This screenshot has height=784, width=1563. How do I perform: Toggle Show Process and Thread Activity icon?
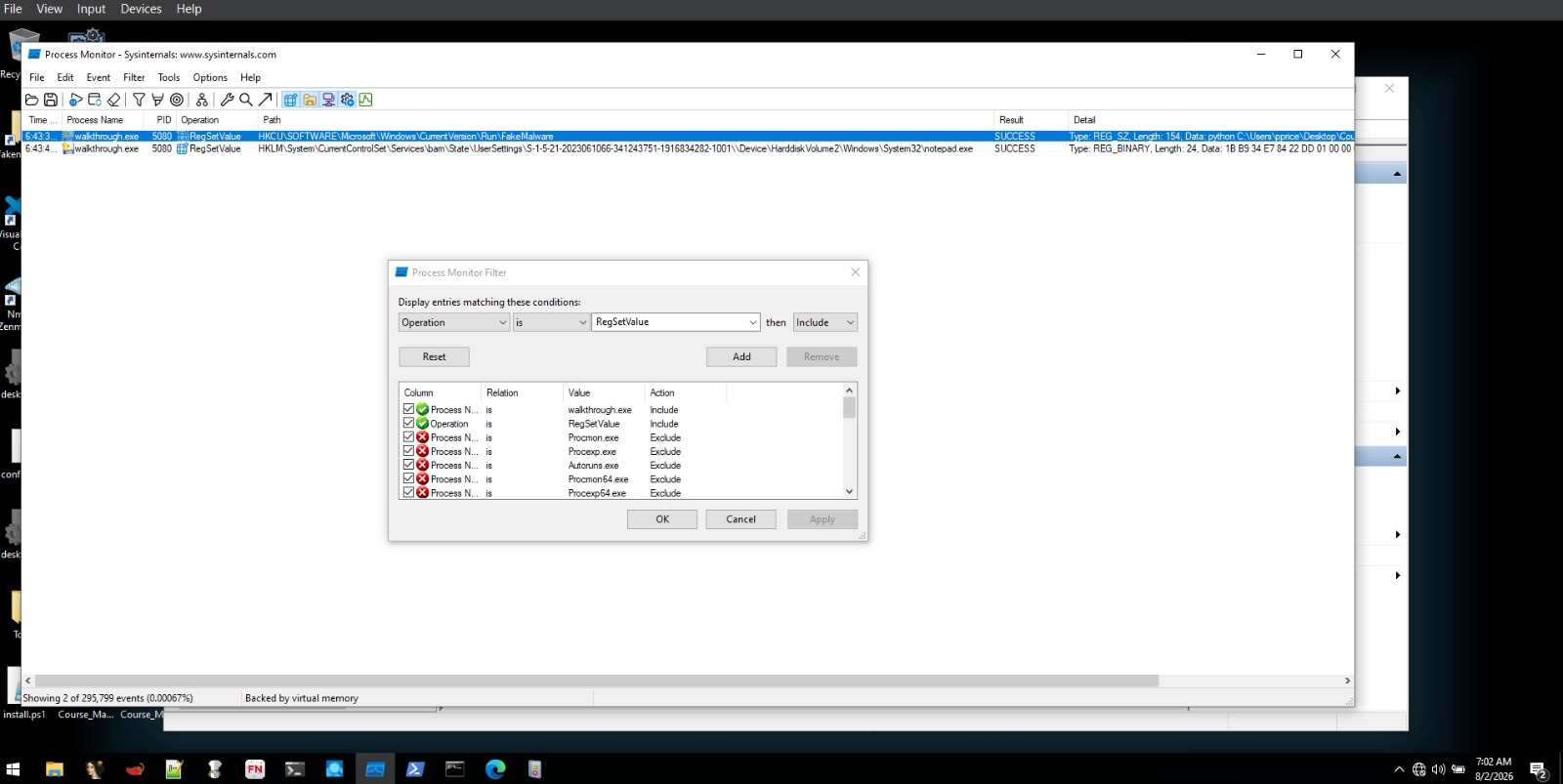click(347, 100)
